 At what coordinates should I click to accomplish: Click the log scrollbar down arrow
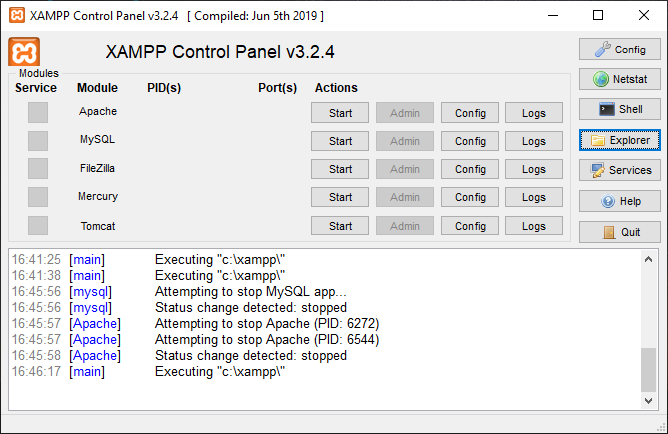pyautogui.click(x=648, y=400)
